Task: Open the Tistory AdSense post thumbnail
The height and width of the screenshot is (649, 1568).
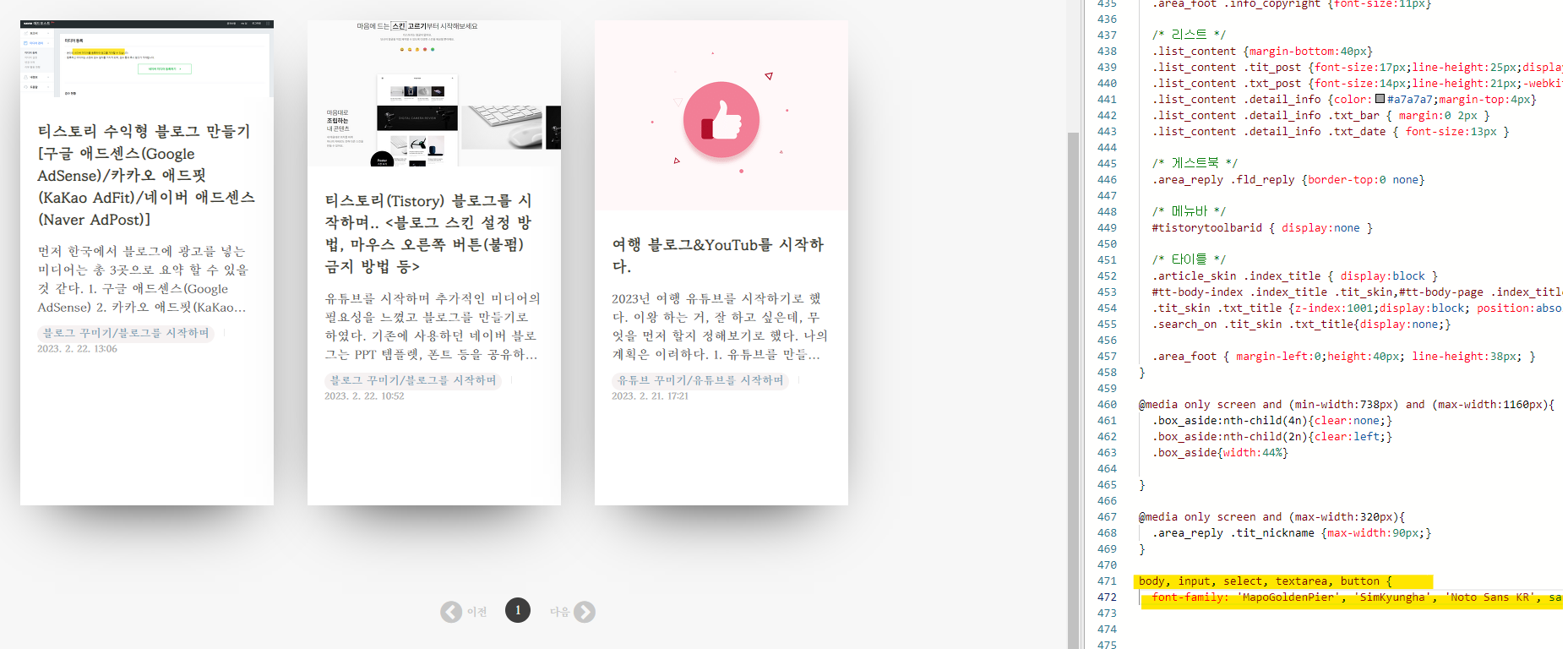Action: 147,59
